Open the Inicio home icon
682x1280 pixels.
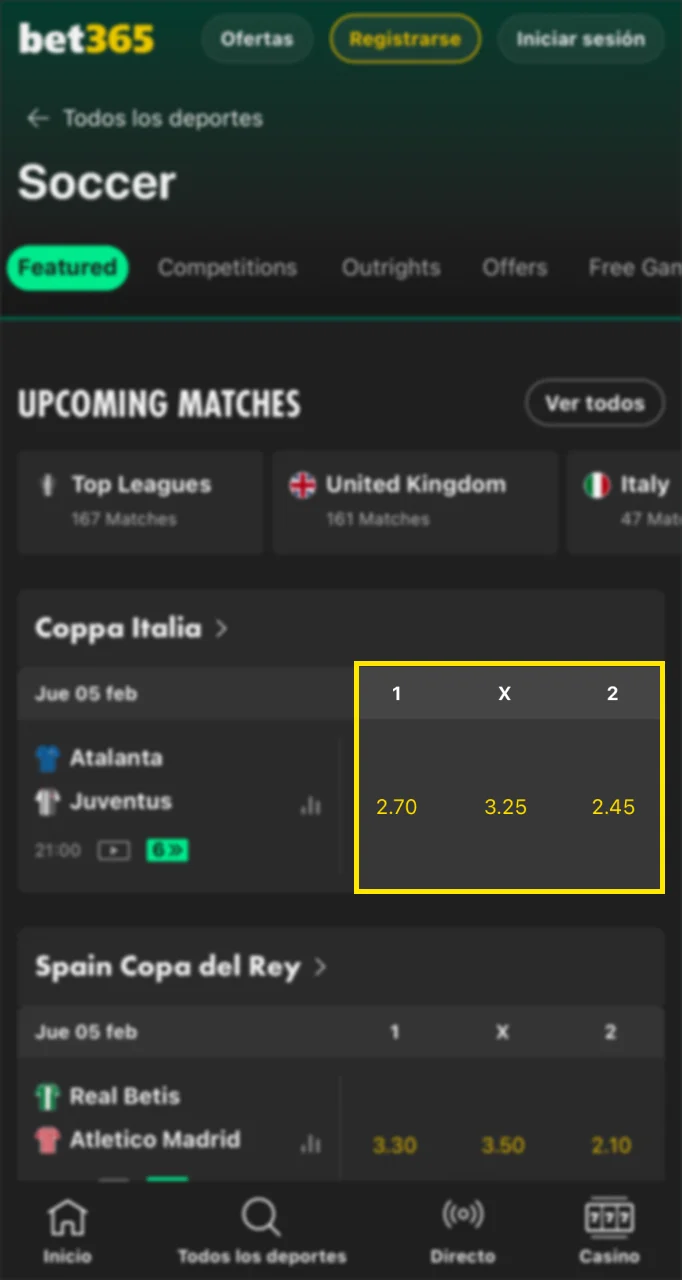[66, 1228]
